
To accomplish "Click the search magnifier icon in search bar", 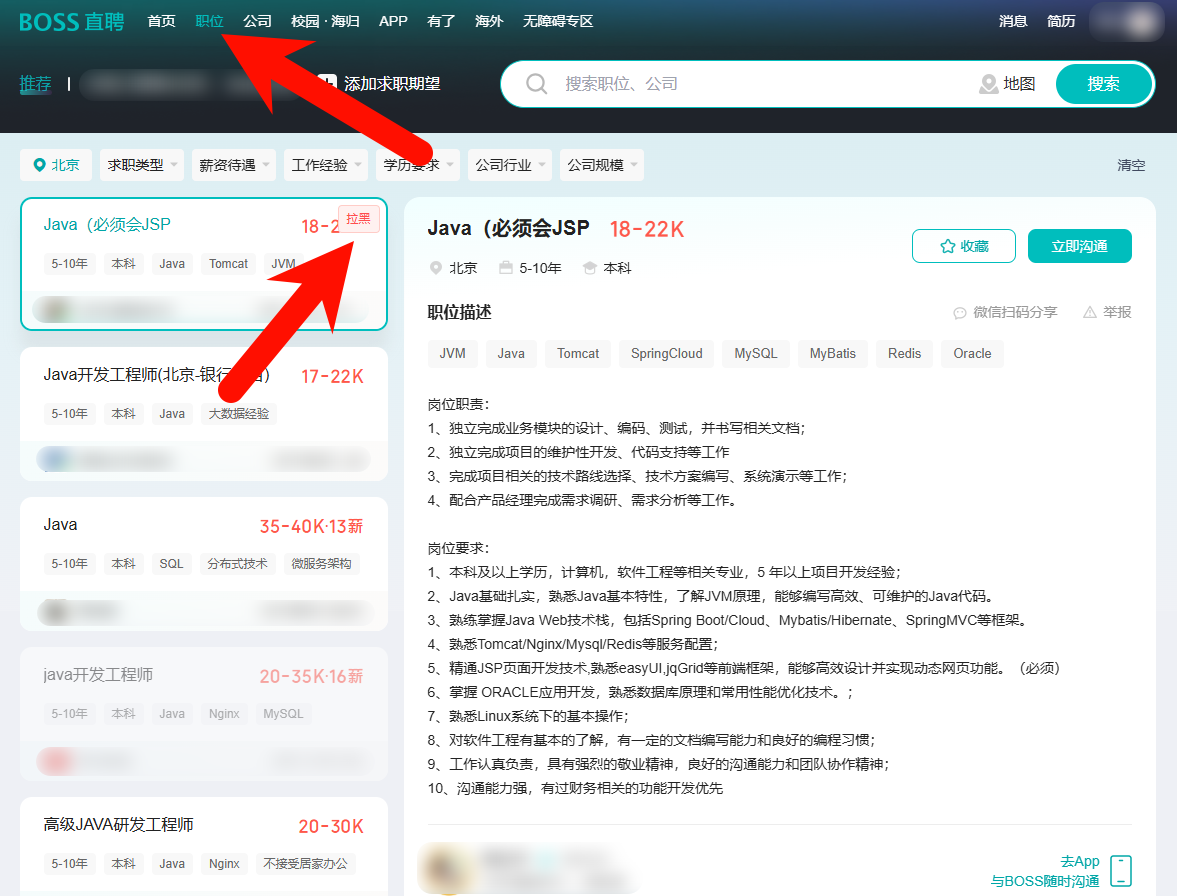I will pos(536,84).
